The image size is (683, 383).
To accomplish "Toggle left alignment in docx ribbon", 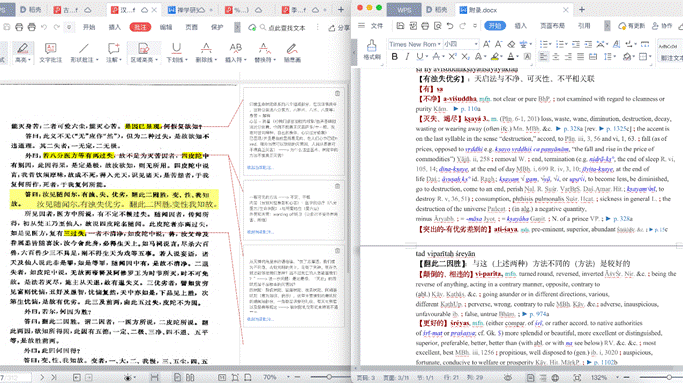I will tap(543, 57).
